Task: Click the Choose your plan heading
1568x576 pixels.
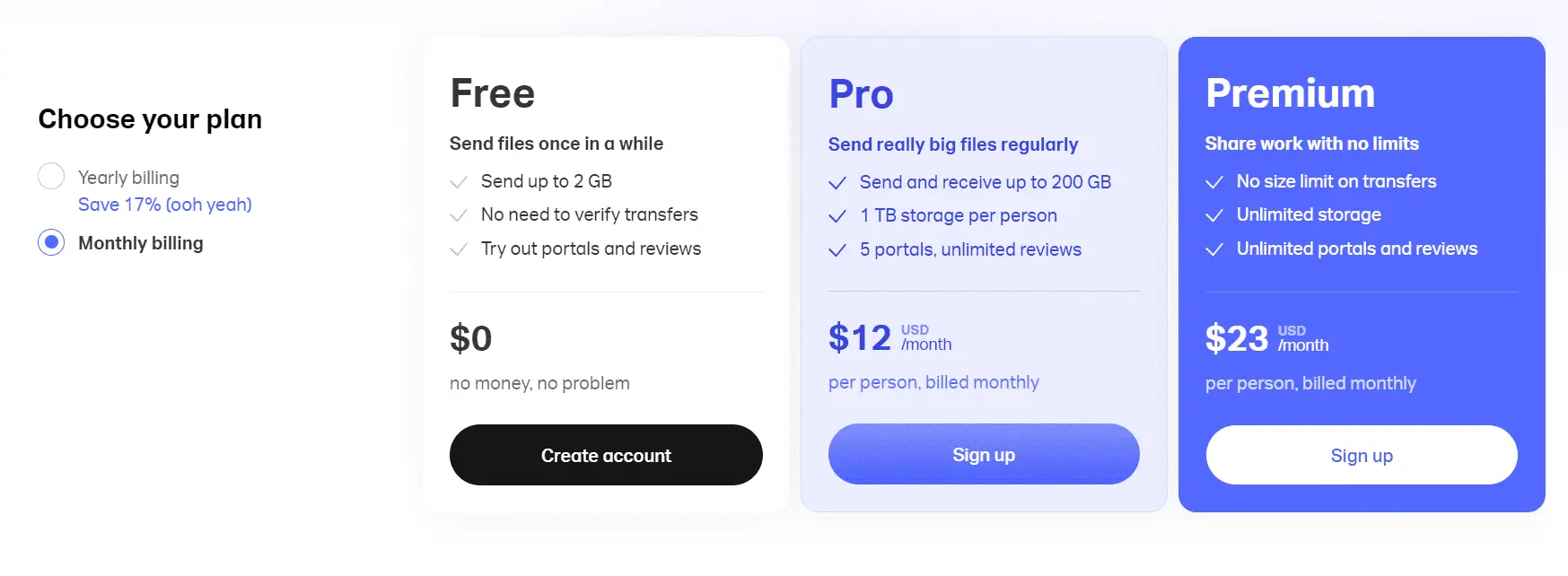Action: (x=150, y=118)
